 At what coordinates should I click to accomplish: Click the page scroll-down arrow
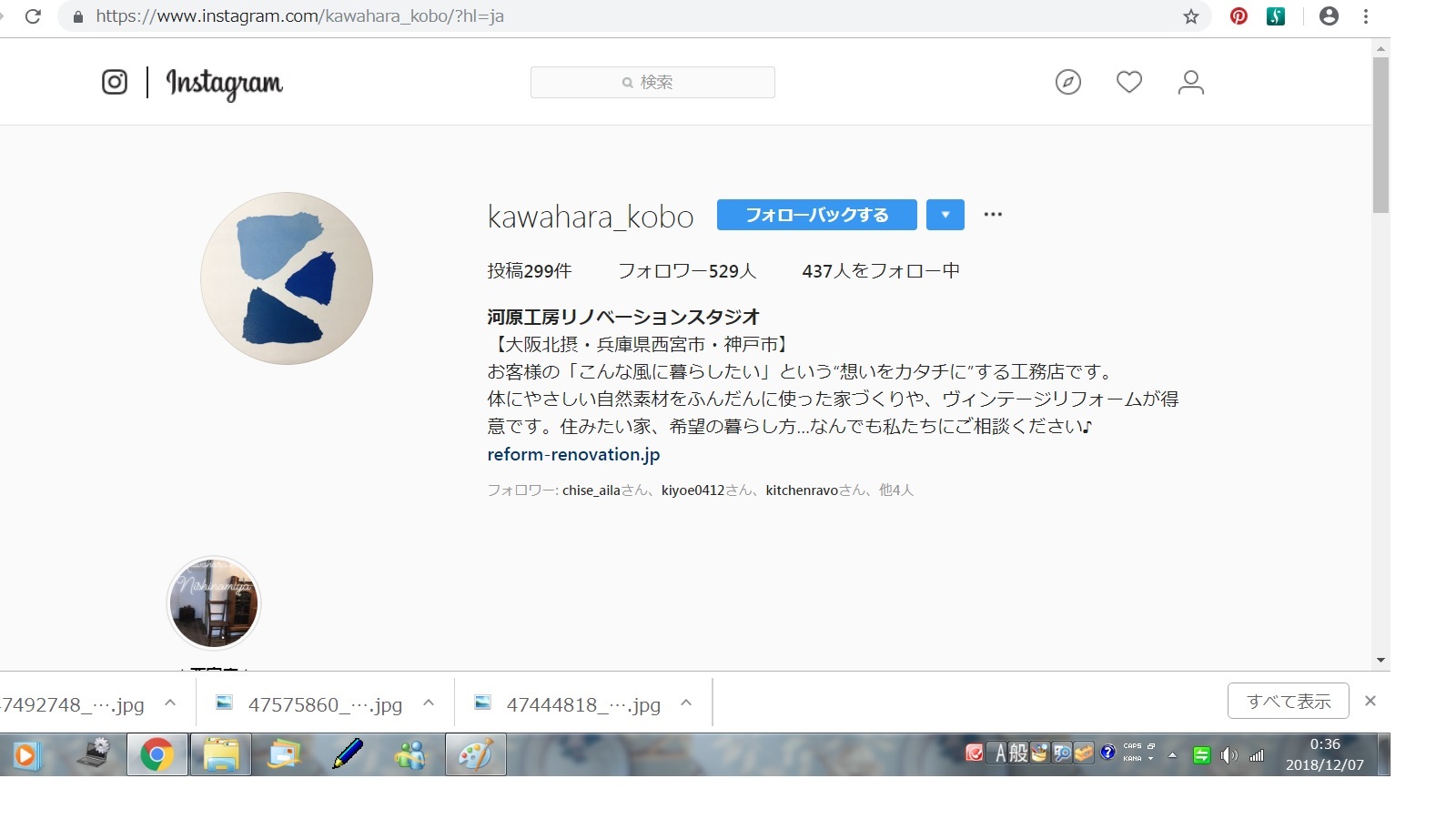(1380, 661)
